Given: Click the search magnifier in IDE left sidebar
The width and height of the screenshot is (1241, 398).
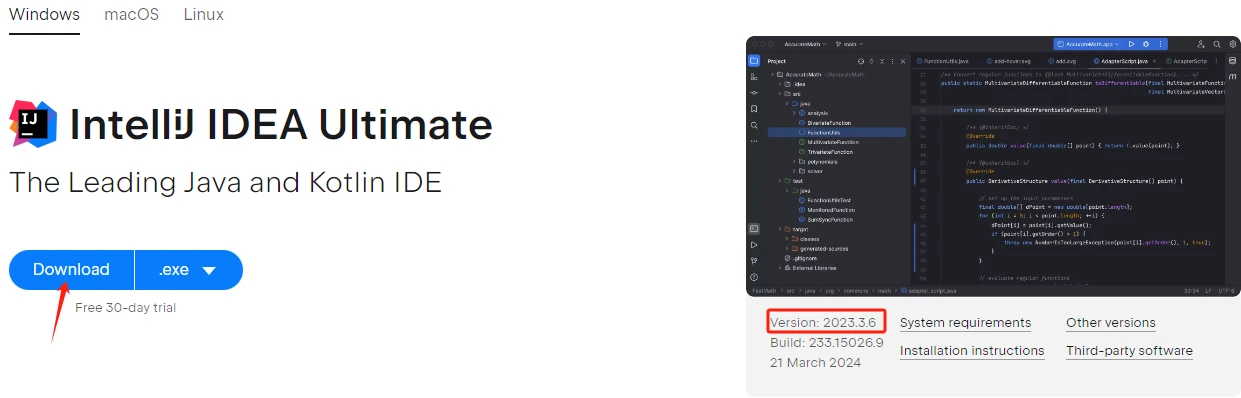Looking at the screenshot, I should (x=754, y=125).
